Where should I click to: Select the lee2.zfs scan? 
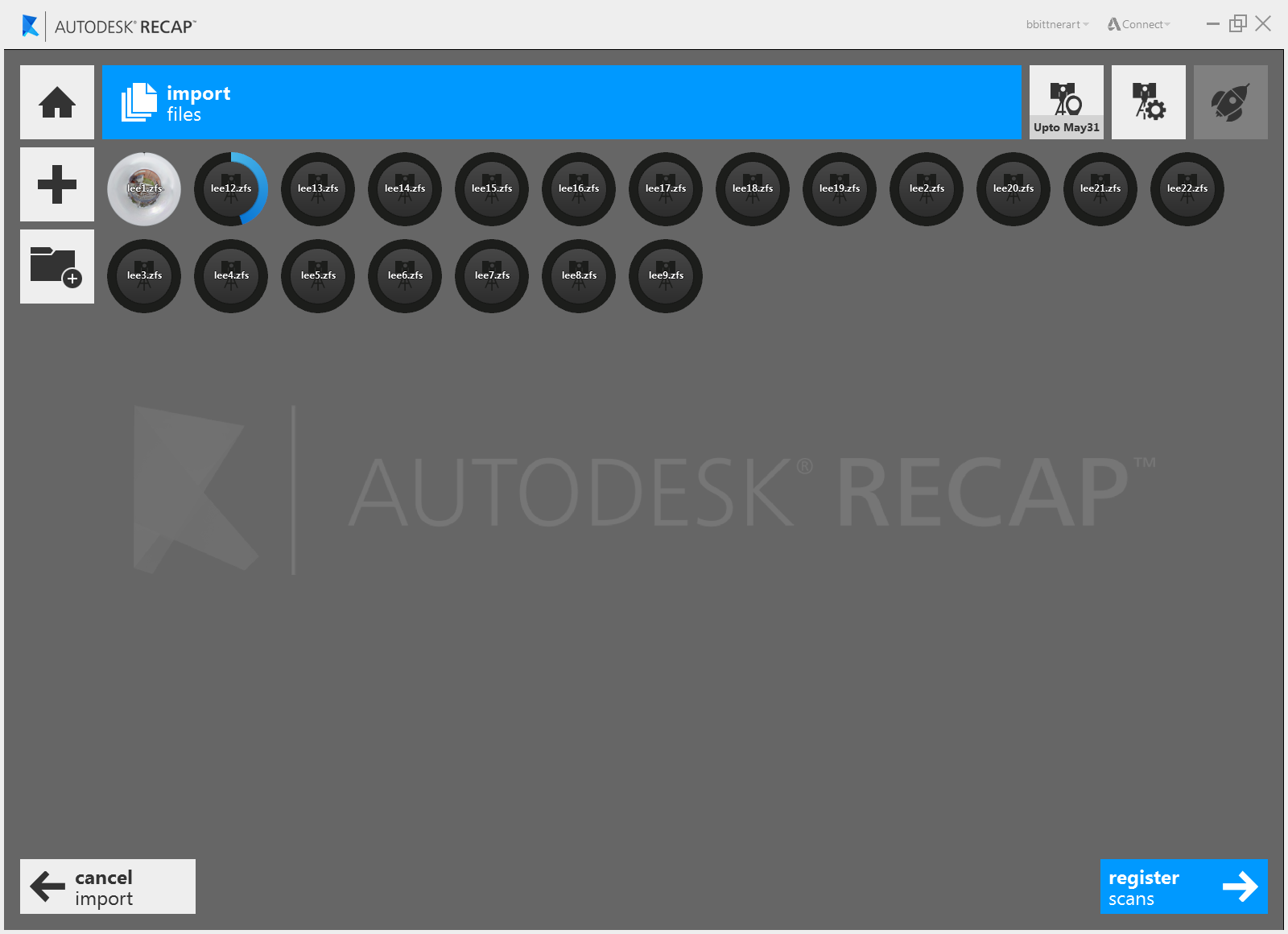[x=927, y=189]
